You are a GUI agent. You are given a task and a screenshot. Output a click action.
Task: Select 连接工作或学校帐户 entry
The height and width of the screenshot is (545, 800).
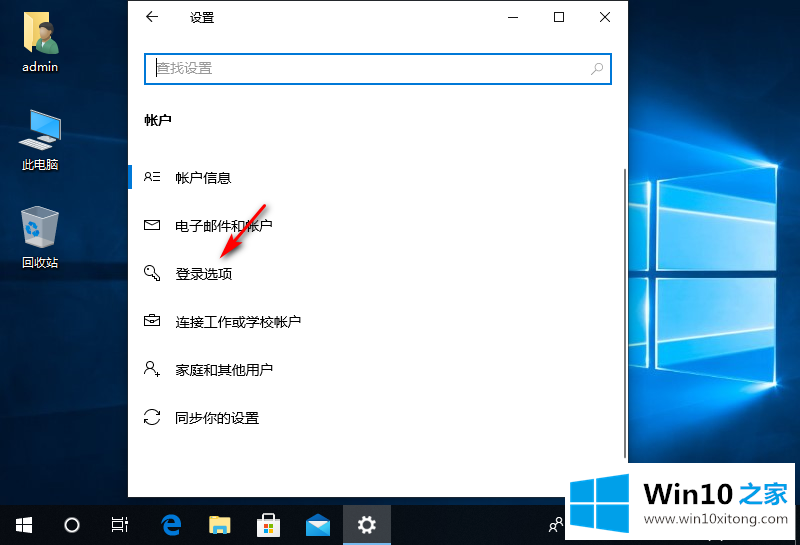pos(238,322)
